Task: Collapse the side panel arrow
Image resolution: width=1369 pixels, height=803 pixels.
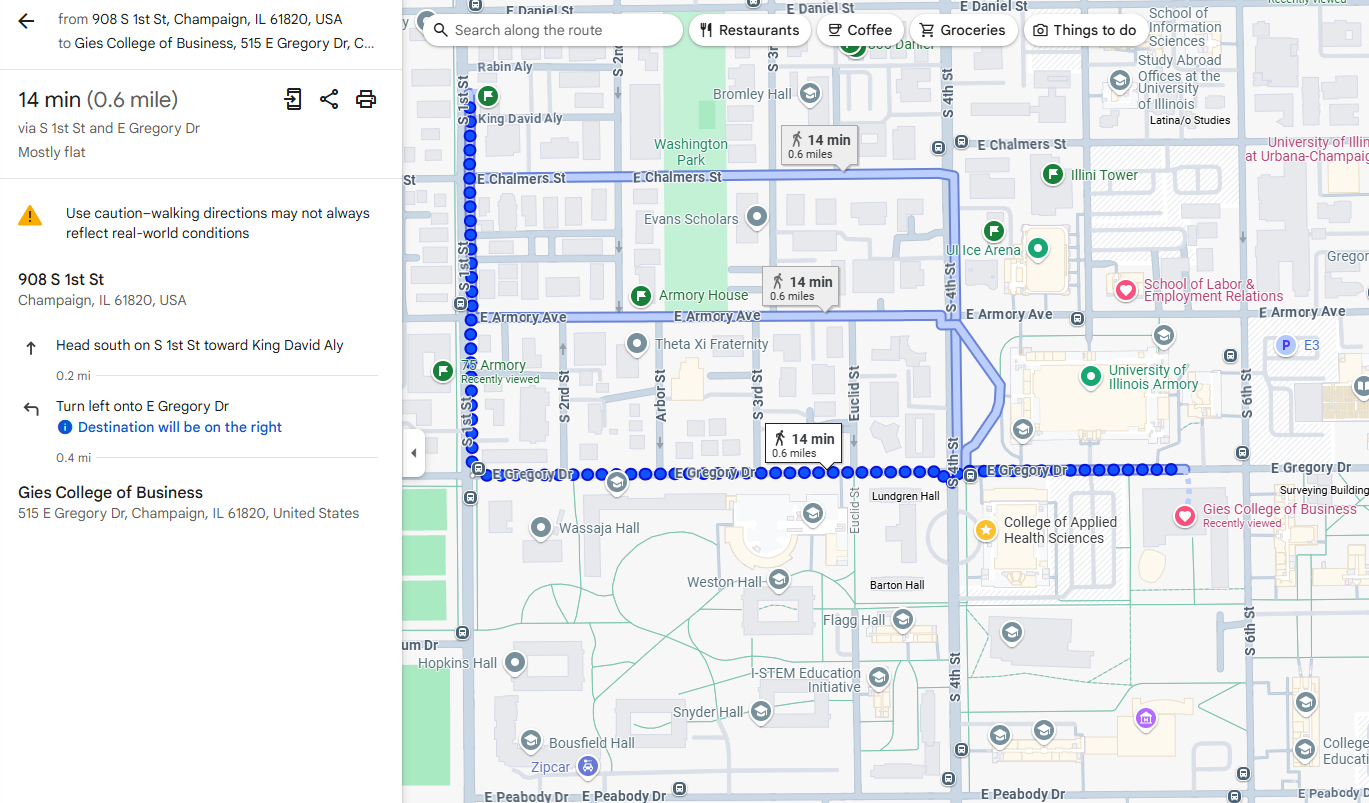Action: pyautogui.click(x=414, y=453)
